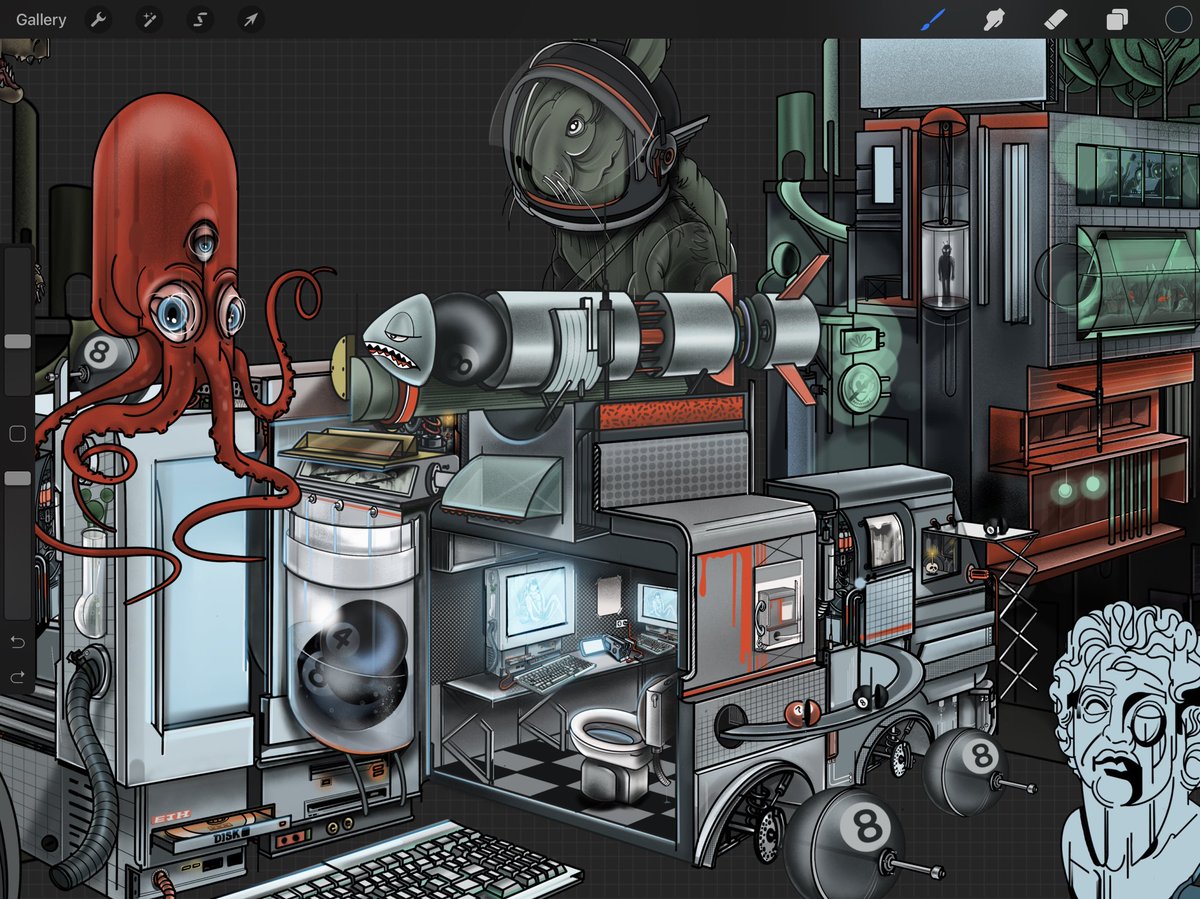The width and height of the screenshot is (1200, 899).
Task: Click the brush opacity slider handle
Action: tap(18, 479)
